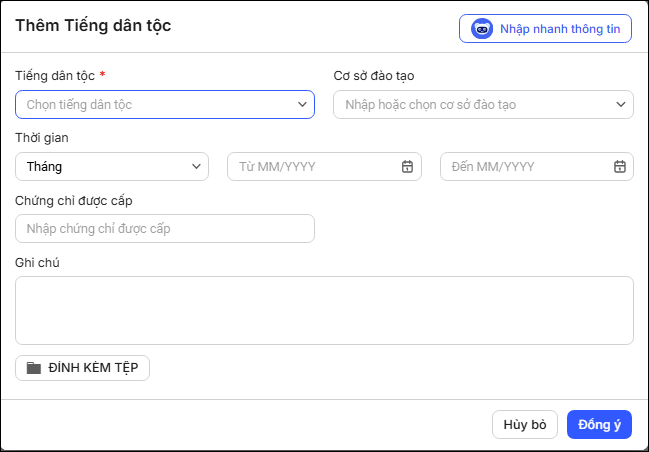
Task: Open calendar picker for Đến MM/YYYY
Action: (x=620, y=166)
